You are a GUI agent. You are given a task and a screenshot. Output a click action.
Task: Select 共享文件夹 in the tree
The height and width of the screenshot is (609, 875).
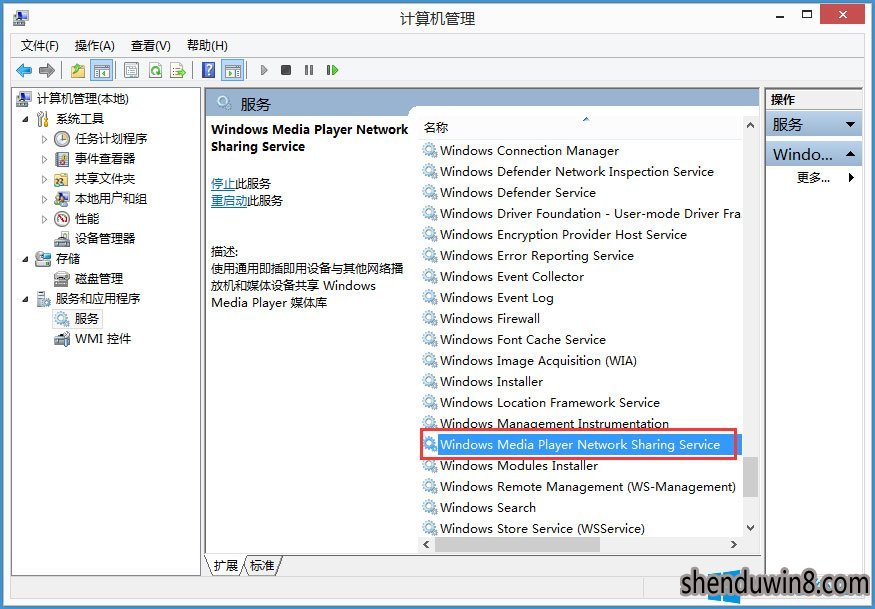point(105,179)
